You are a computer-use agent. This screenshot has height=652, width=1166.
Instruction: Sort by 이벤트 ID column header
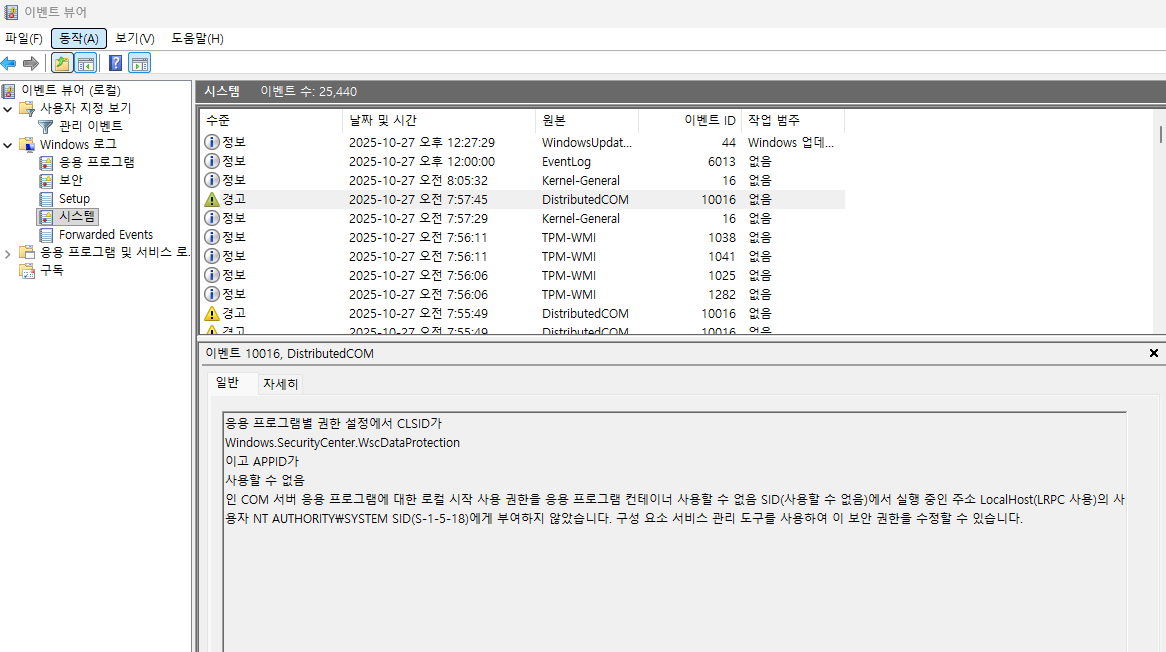[690, 120]
